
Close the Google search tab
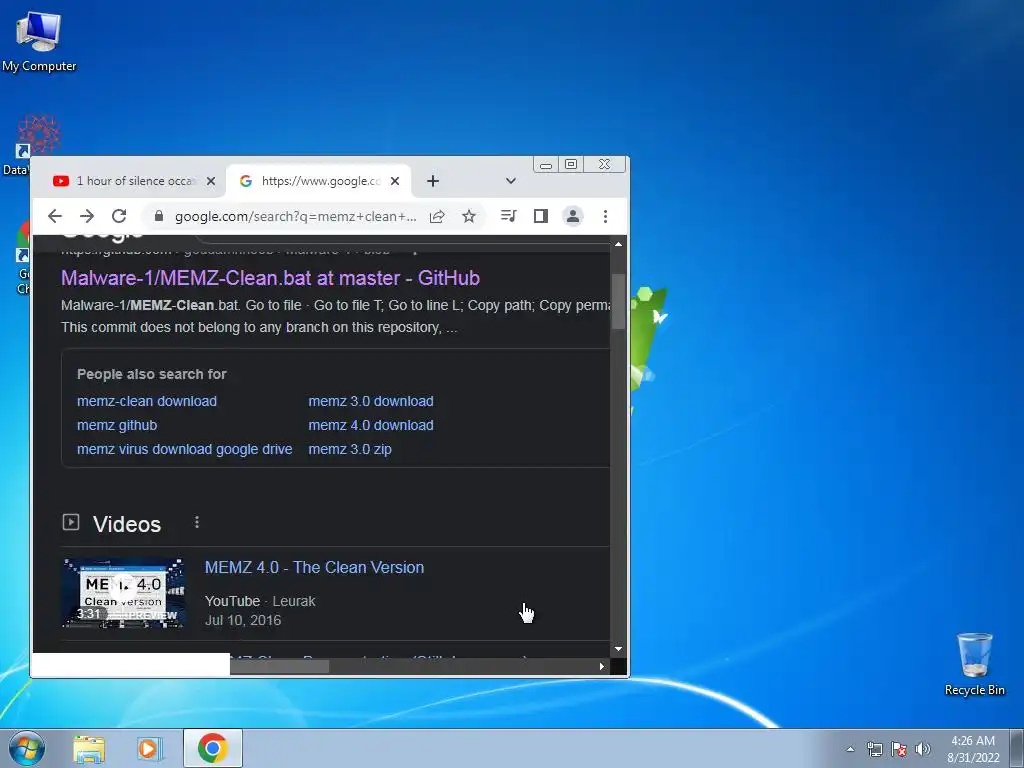[x=395, y=182]
